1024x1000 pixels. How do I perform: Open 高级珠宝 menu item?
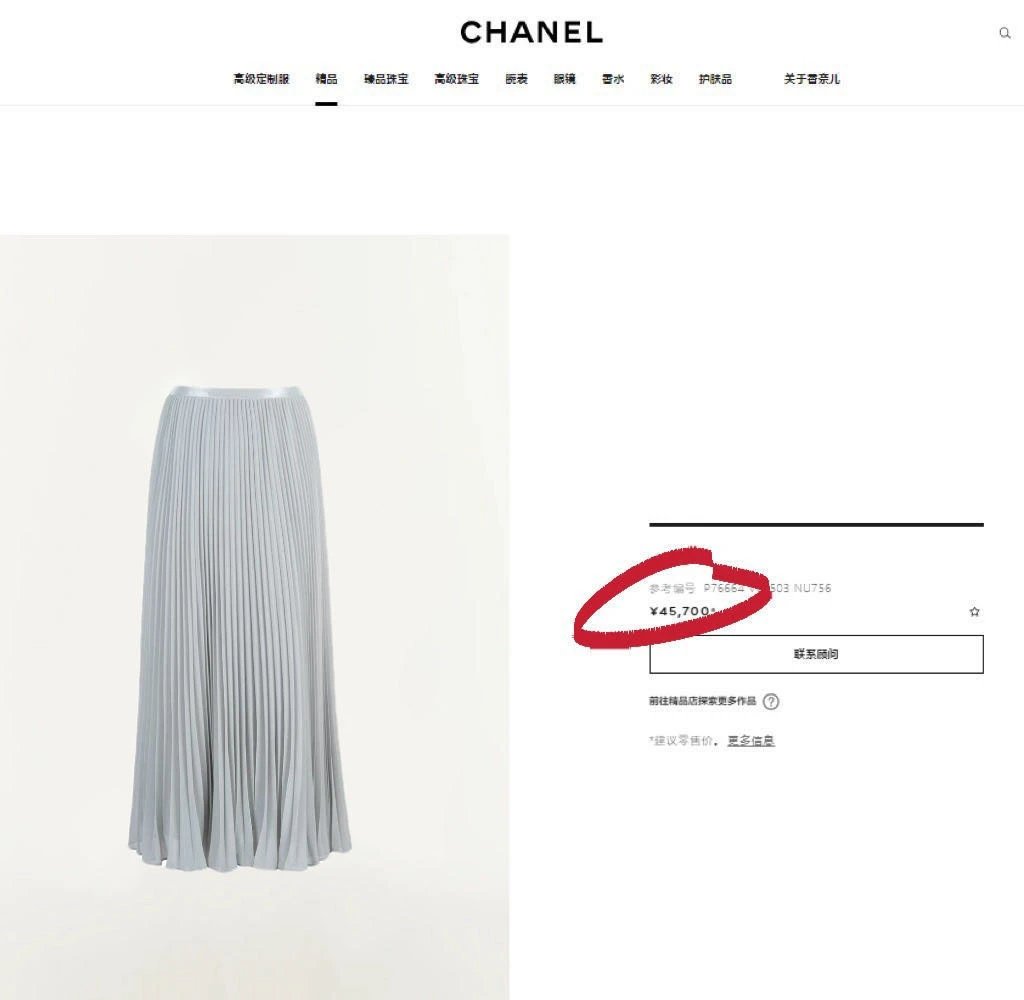pos(456,79)
